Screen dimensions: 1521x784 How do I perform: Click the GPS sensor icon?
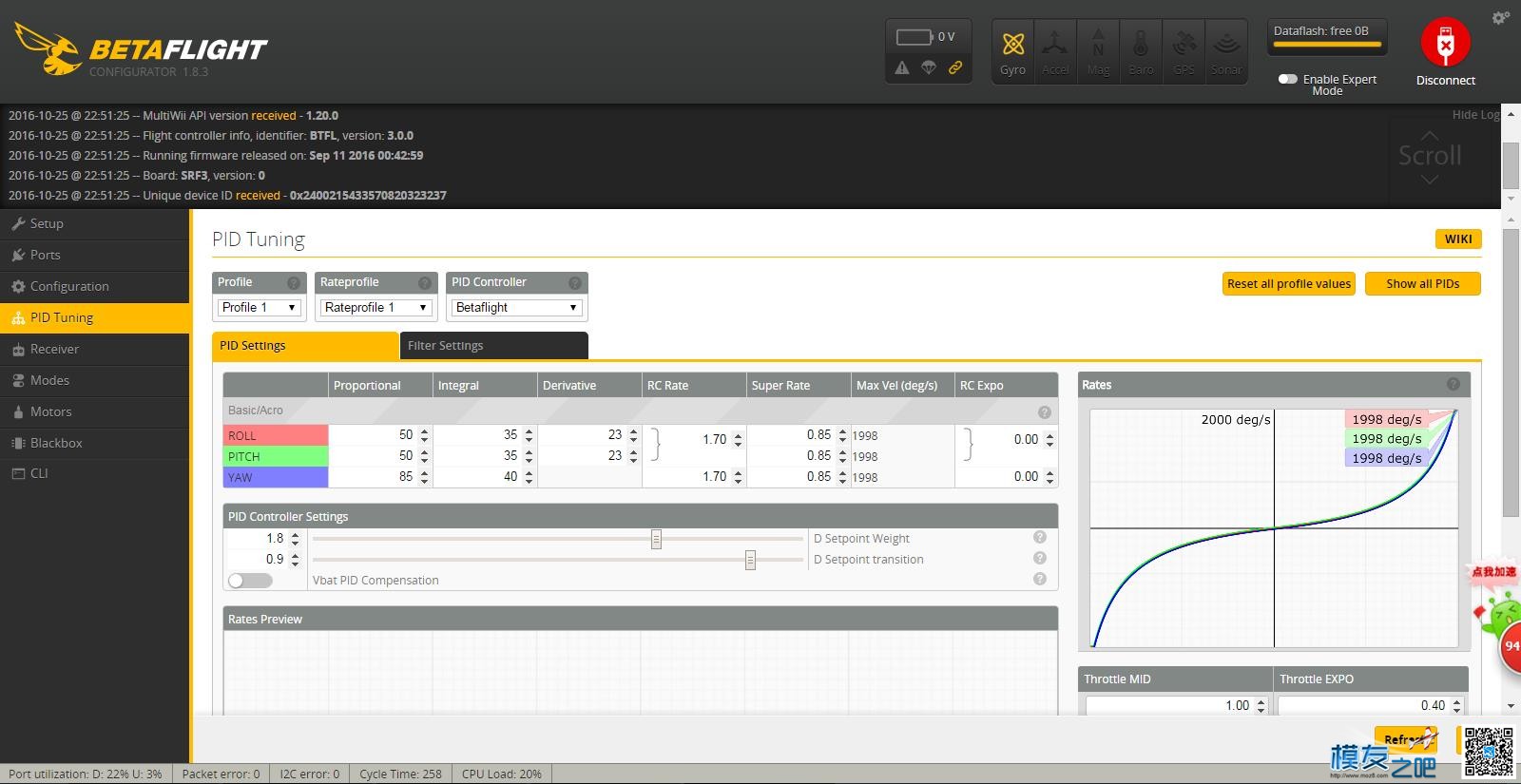(x=1184, y=52)
